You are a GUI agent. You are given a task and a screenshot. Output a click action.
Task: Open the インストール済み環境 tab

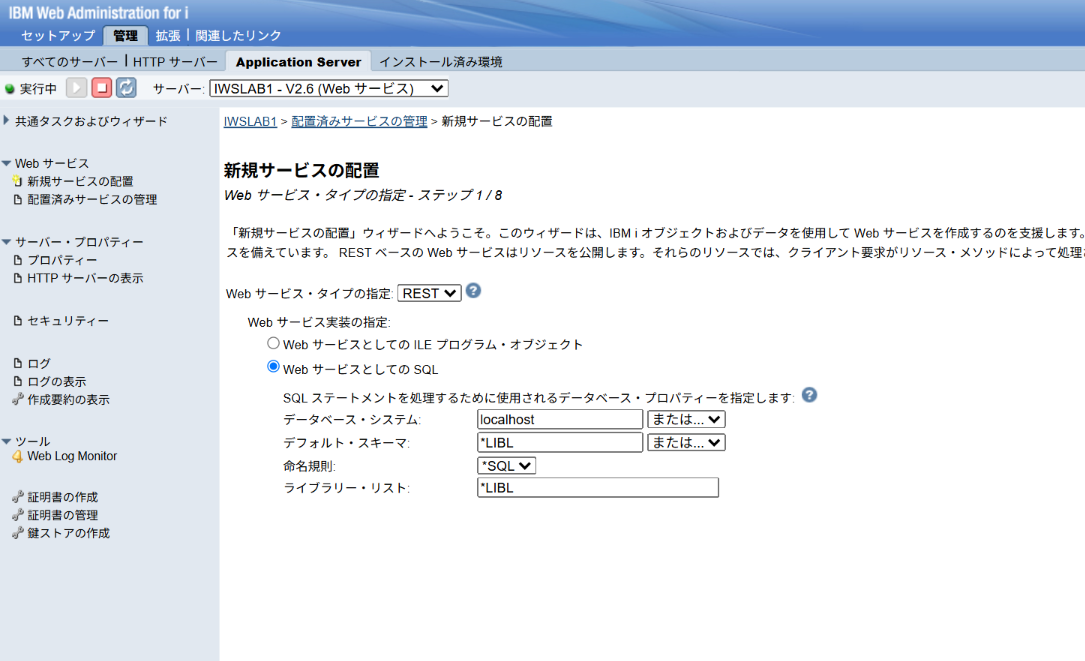(x=441, y=62)
